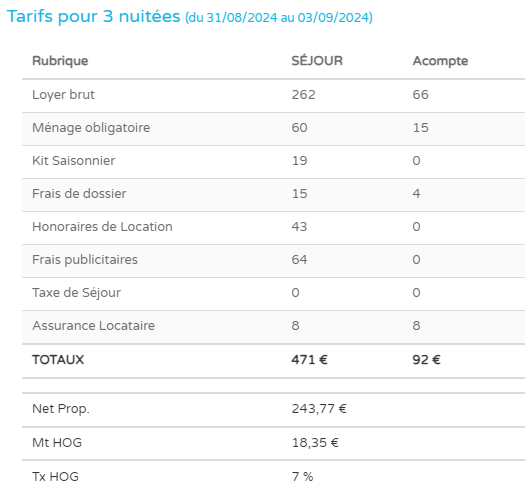Click the Kit Saisonnier séjour value 19
The image size is (532, 492).
[x=299, y=160]
